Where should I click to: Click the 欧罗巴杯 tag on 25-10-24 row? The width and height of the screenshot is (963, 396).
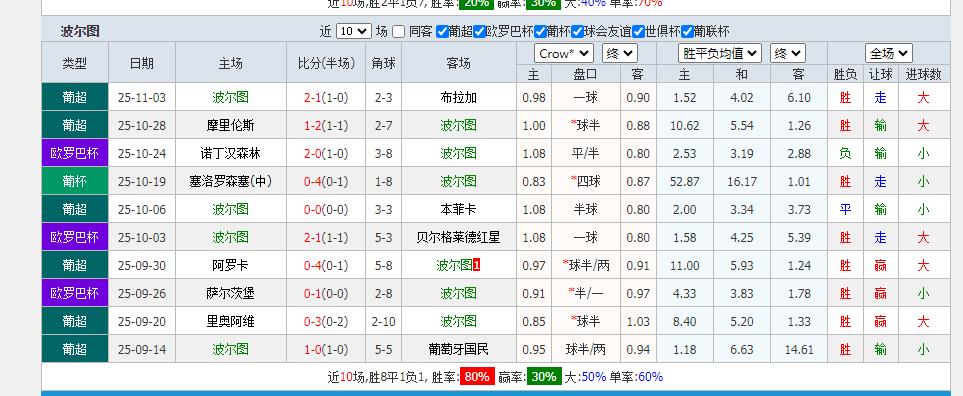74,153
